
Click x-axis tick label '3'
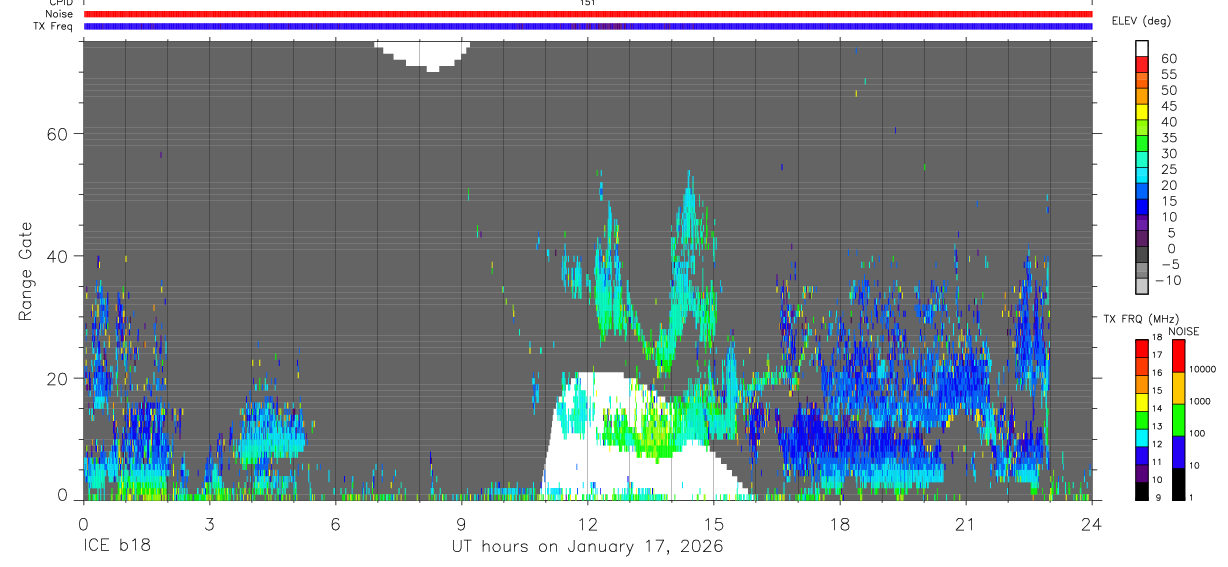[209, 524]
